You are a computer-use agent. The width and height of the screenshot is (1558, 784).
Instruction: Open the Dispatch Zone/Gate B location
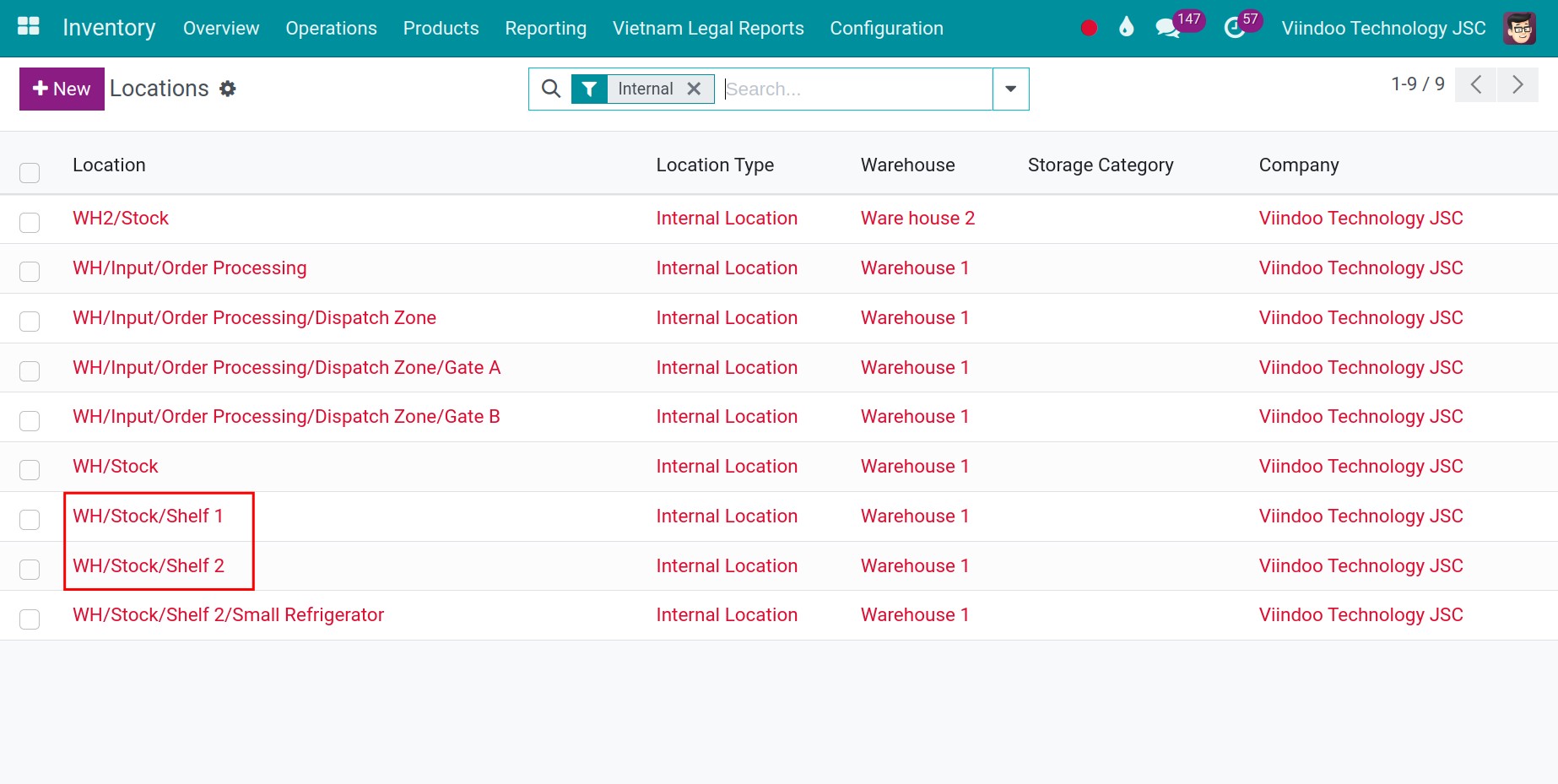pos(286,416)
